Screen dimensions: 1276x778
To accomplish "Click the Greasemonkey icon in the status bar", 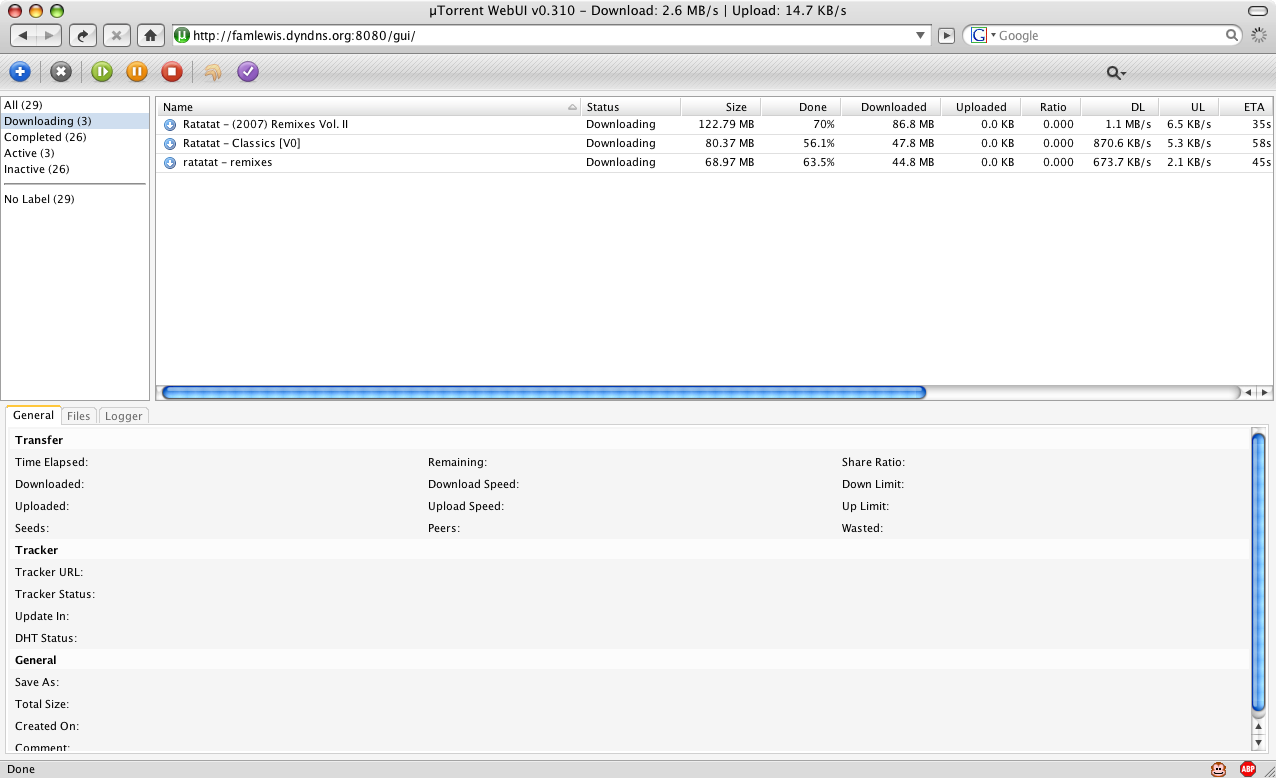I will click(1219, 769).
